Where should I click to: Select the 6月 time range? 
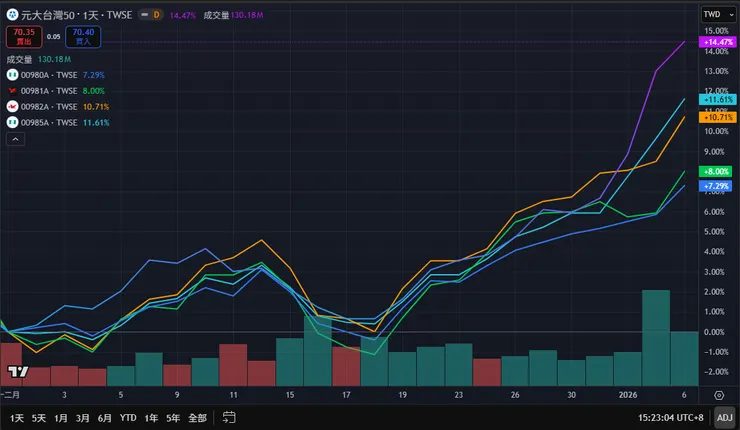[105, 418]
